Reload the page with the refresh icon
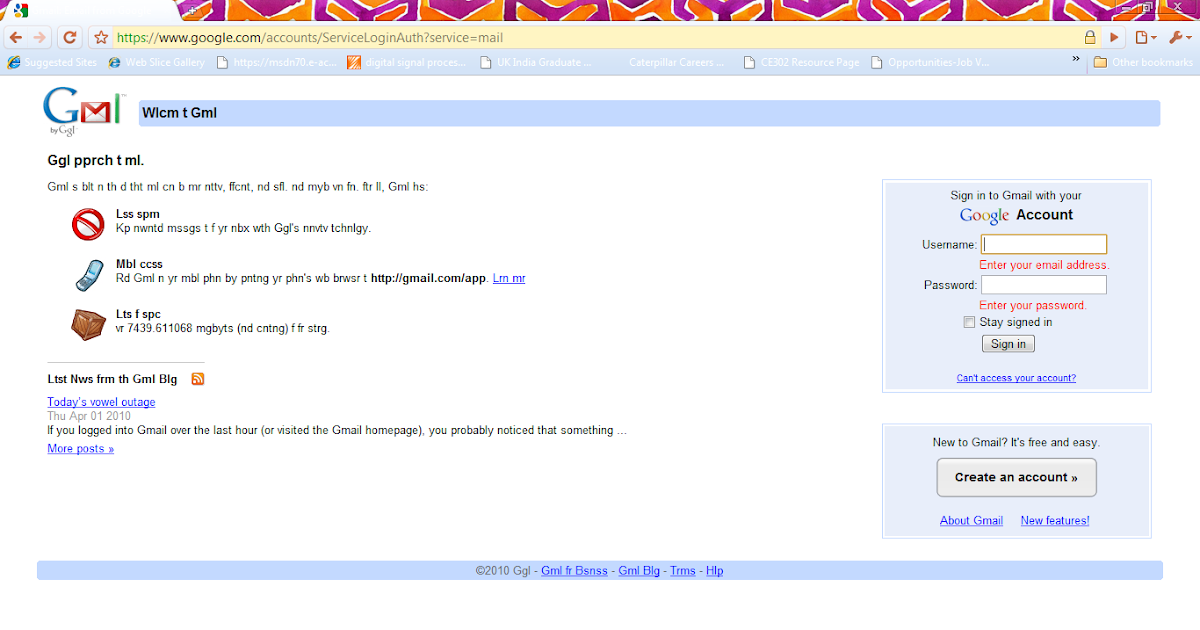The image size is (1200, 630). (69, 37)
